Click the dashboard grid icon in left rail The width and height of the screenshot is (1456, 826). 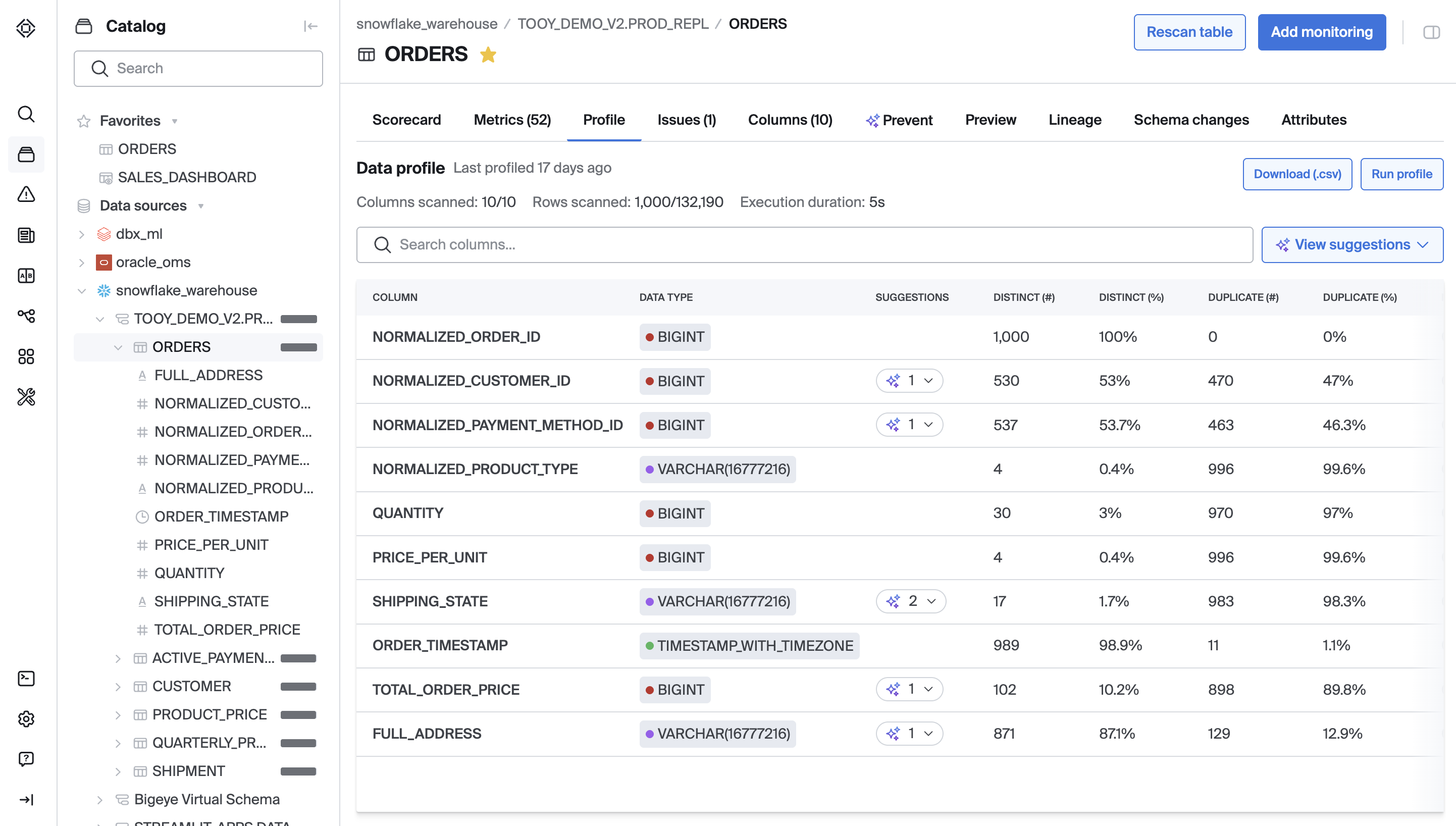tap(26, 356)
